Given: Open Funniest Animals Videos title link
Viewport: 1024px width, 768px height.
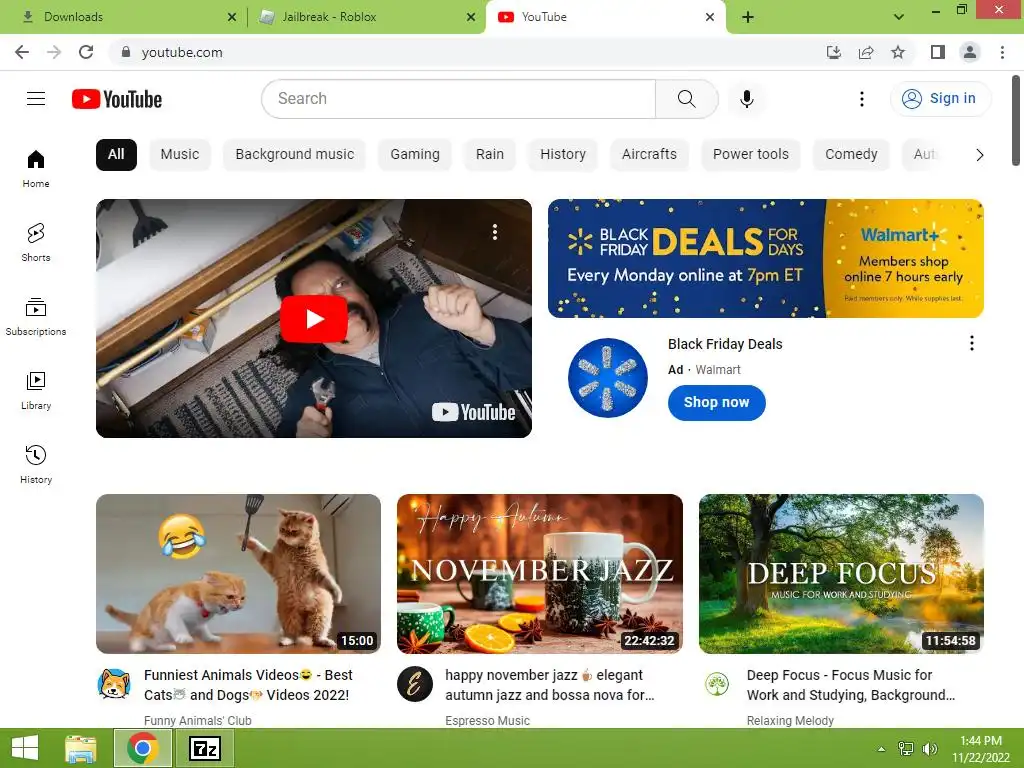Looking at the screenshot, I should (x=248, y=685).
